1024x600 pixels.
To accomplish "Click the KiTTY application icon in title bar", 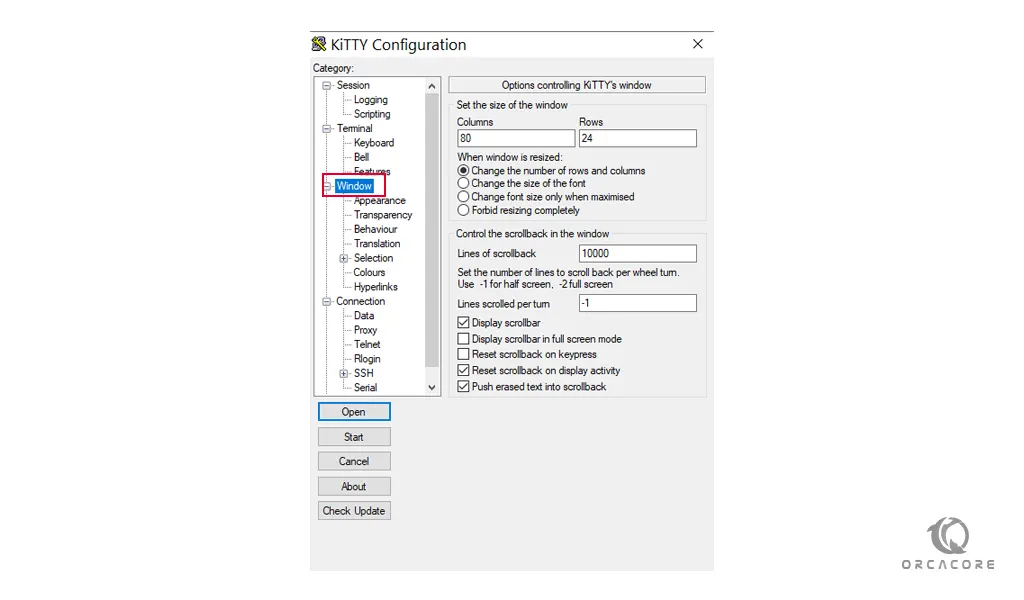I will [x=319, y=44].
